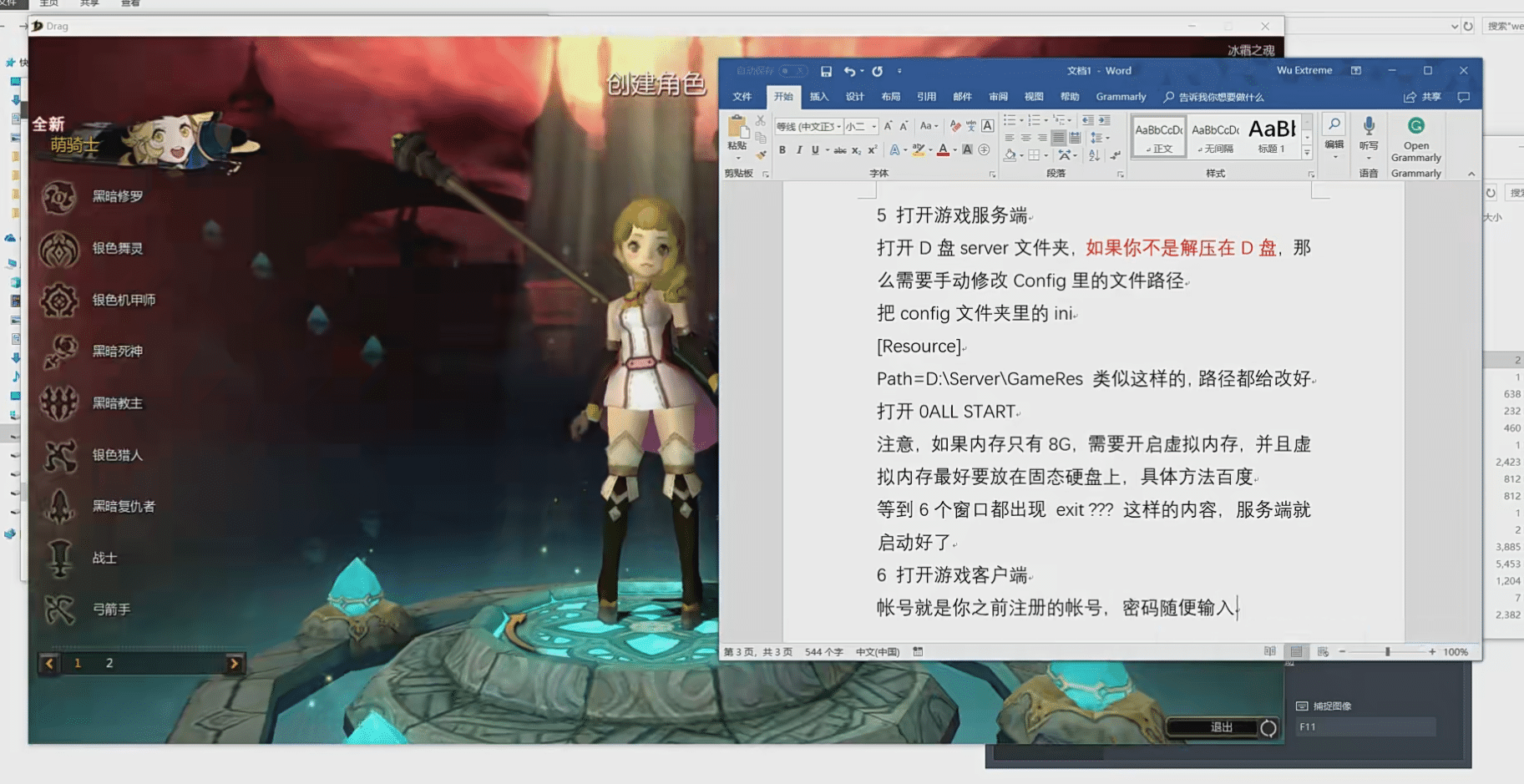This screenshot has height=784, width=1524.
Task: Click the justify text alignment icon
Action: pyautogui.click(x=1058, y=138)
